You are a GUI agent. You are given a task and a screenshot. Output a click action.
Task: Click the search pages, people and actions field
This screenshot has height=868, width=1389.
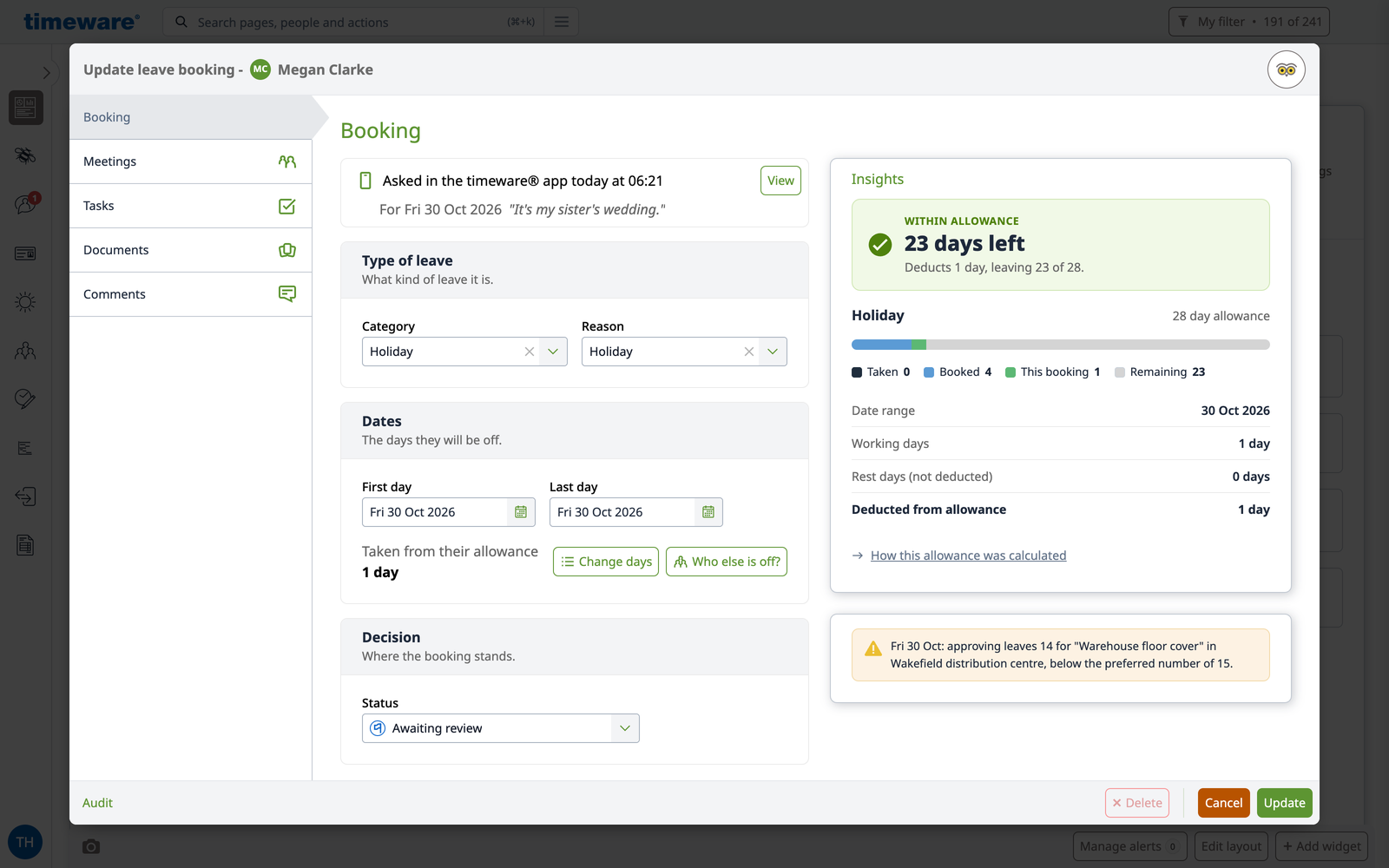click(353, 22)
